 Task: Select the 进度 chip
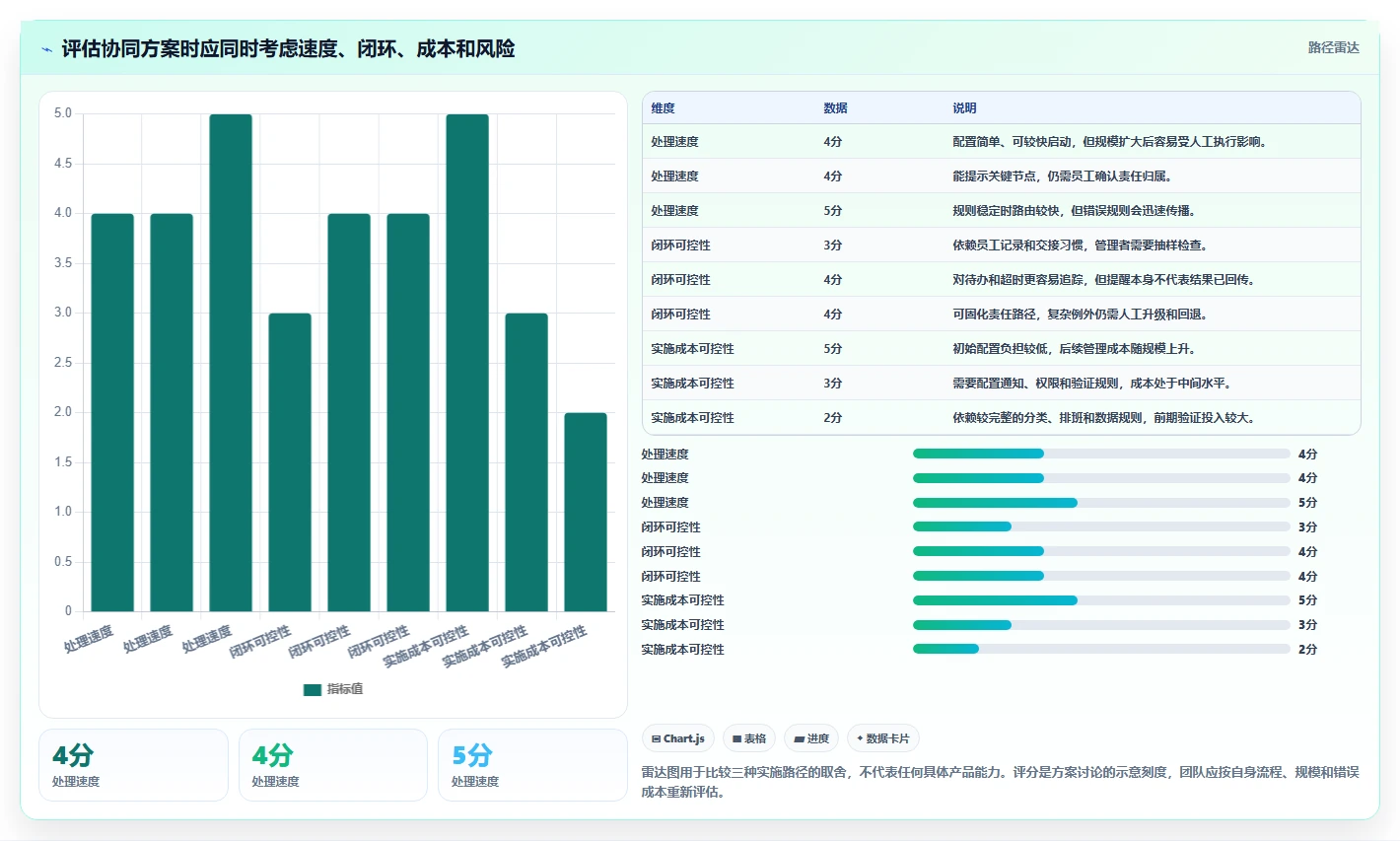(811, 738)
